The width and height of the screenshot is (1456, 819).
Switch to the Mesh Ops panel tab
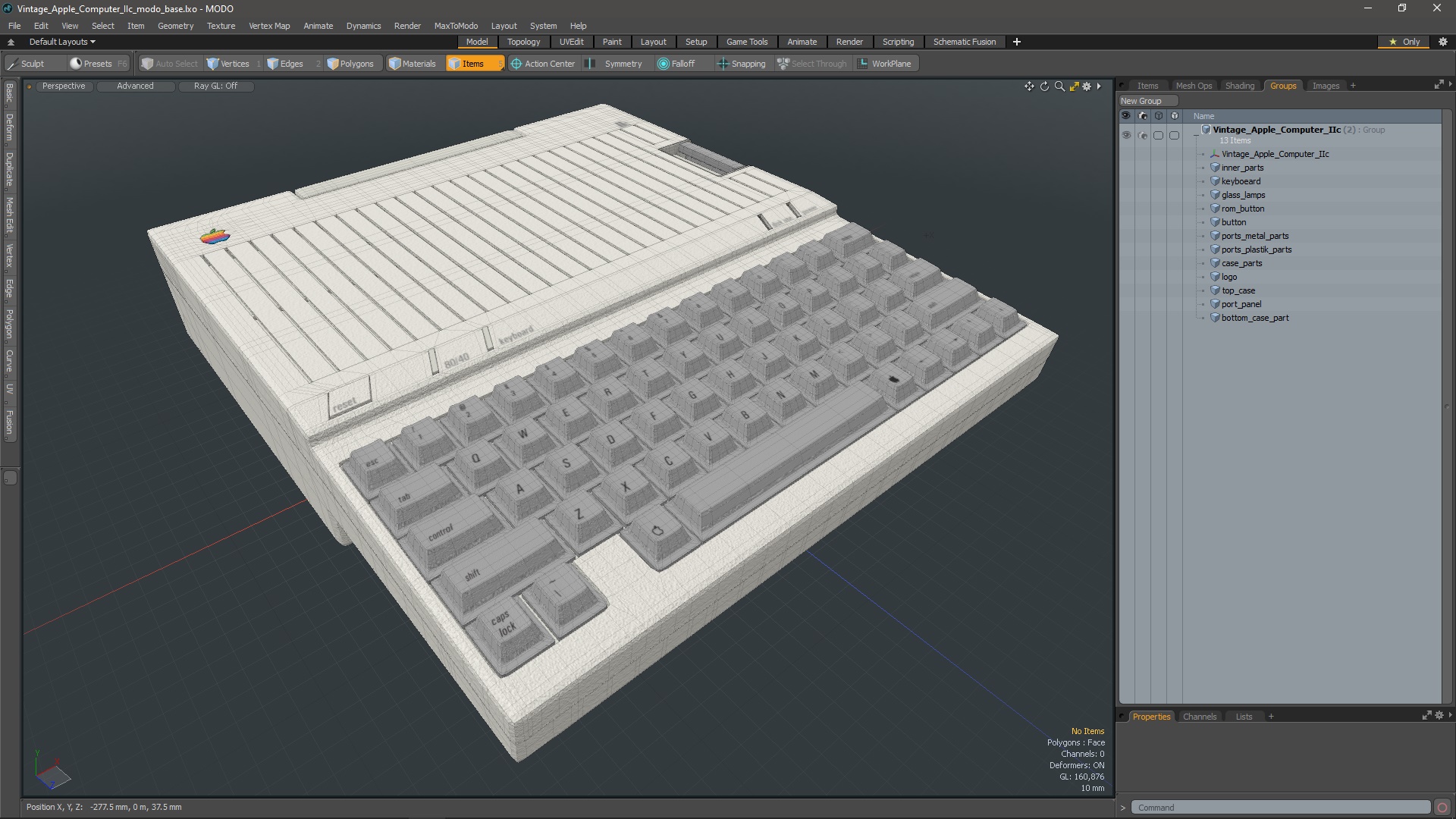point(1194,86)
